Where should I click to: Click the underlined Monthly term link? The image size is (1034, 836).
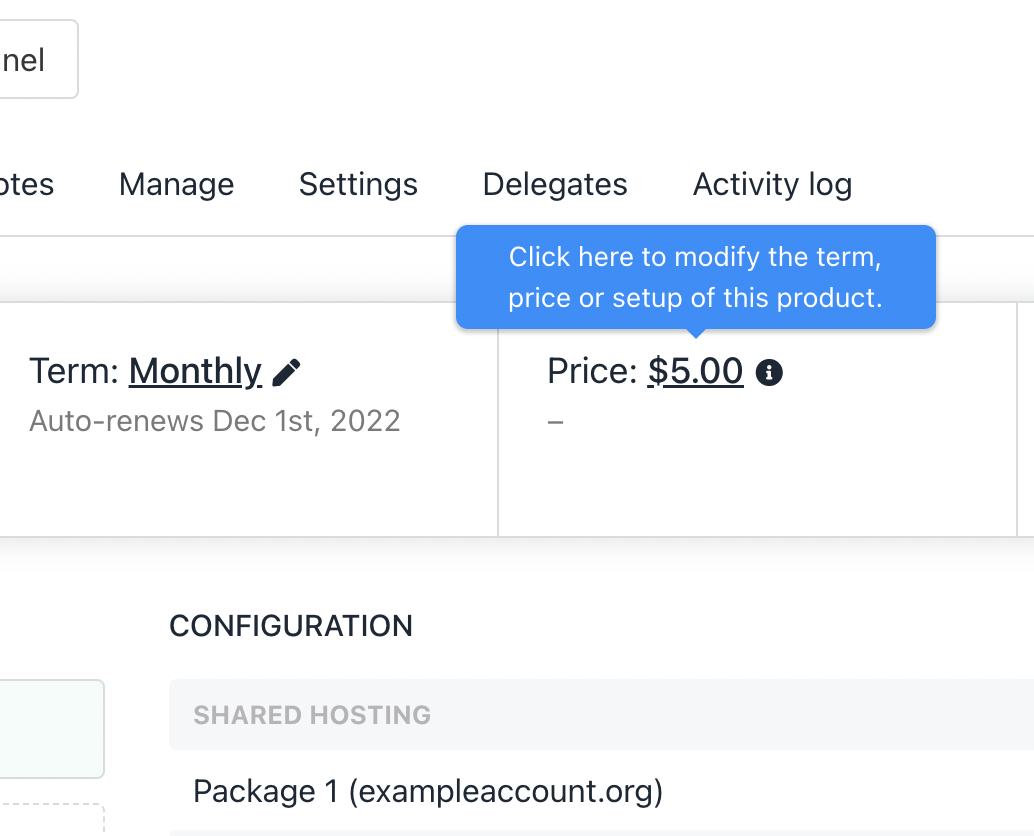(x=195, y=372)
